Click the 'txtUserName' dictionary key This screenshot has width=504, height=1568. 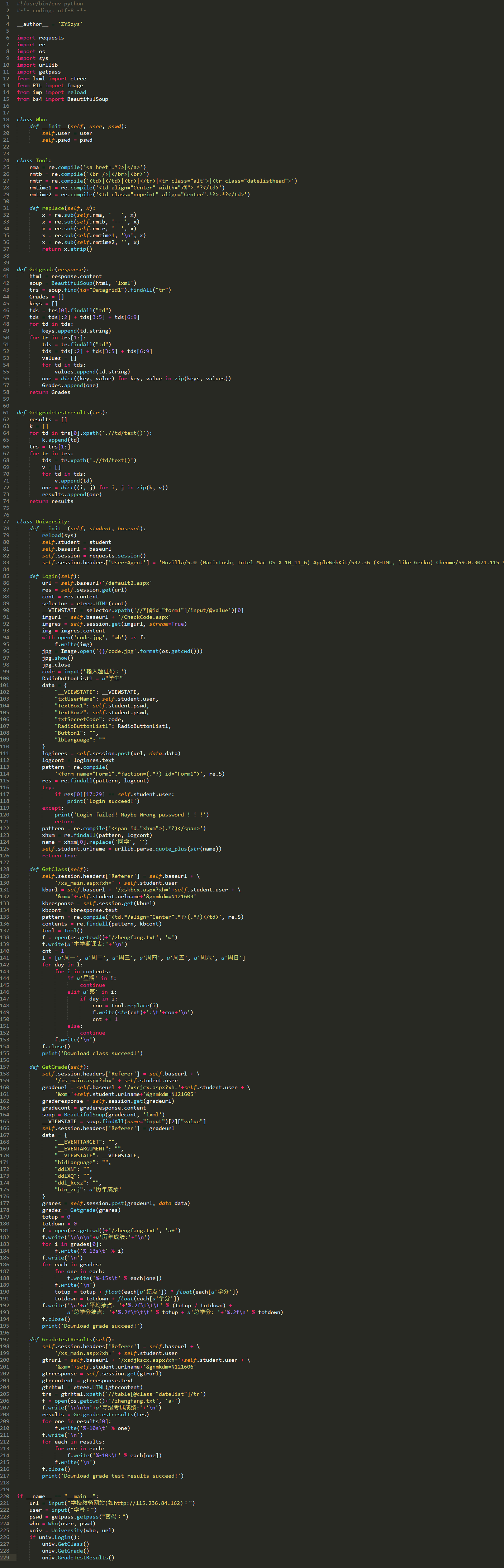75,699
